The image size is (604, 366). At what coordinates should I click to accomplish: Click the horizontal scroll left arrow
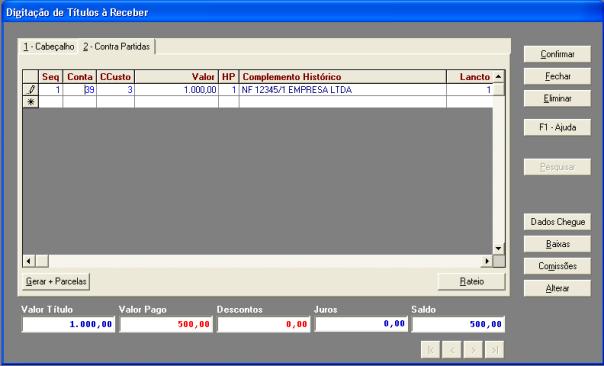pos(29,261)
